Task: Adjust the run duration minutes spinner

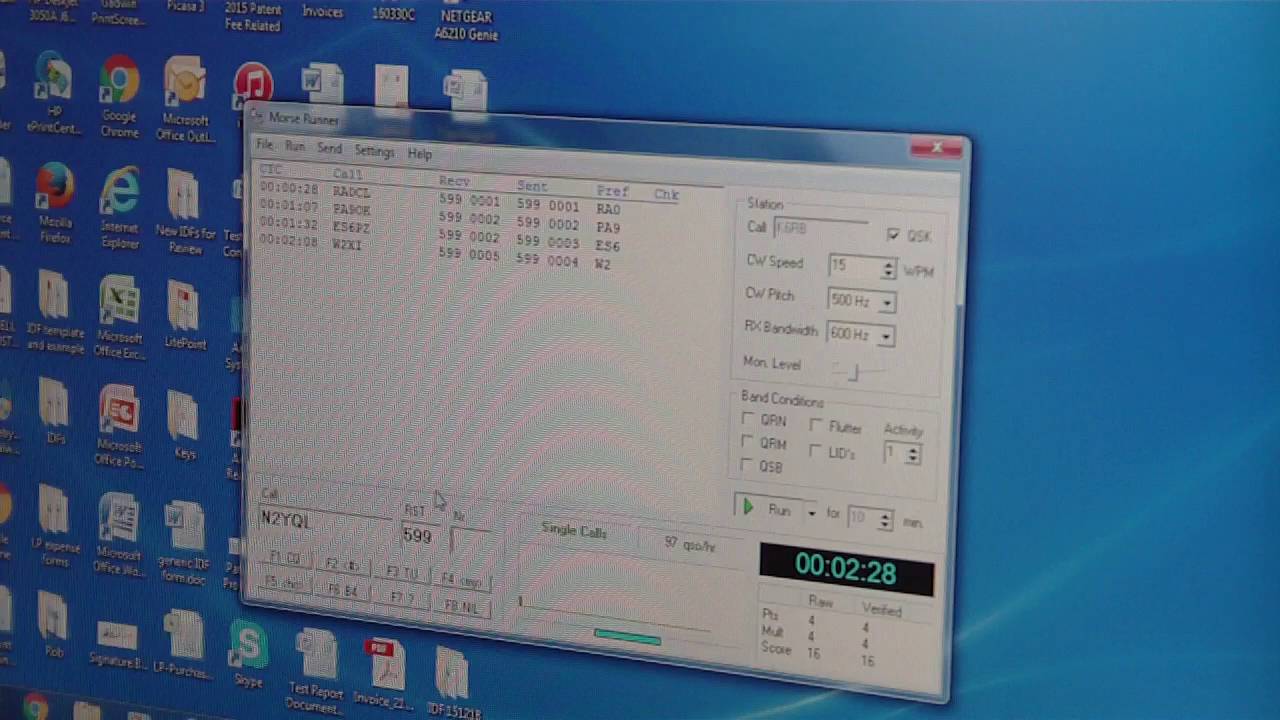Action: click(884, 520)
